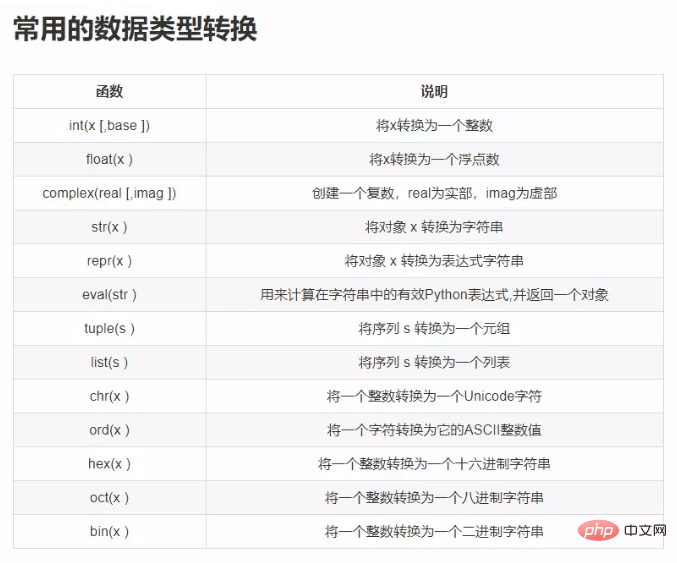Click the text 将一个整数转换为一个十六进制字符串
The image size is (677, 563).
tap(434, 464)
